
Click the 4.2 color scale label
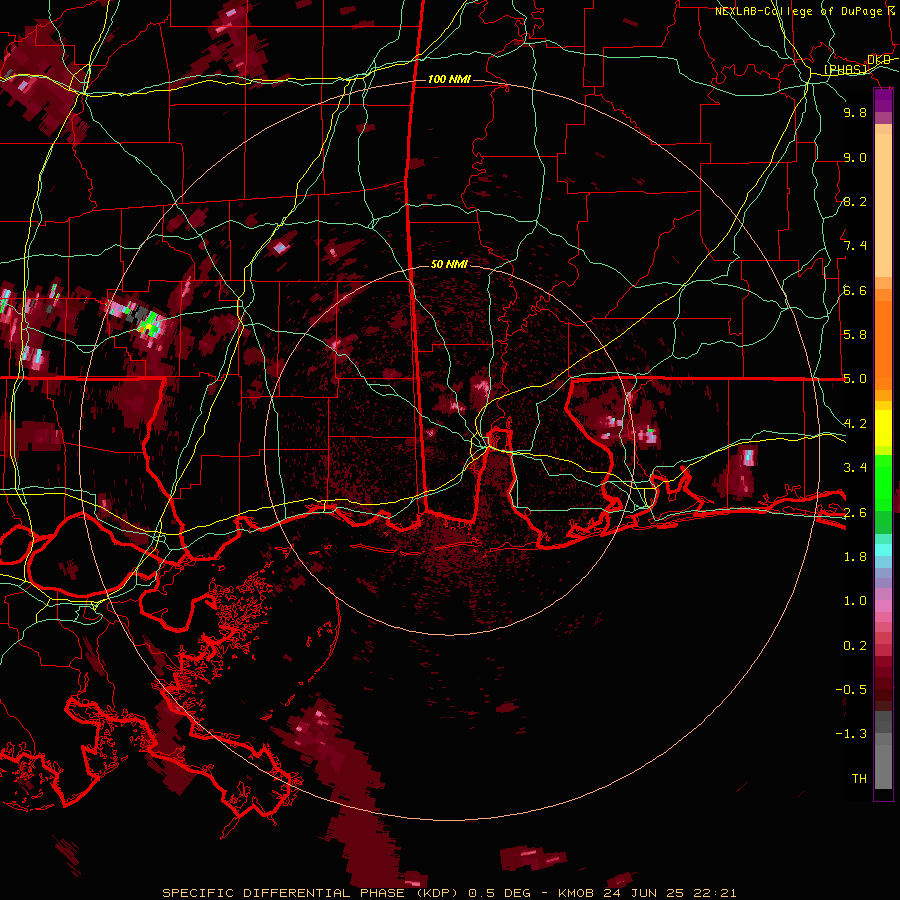click(855, 424)
